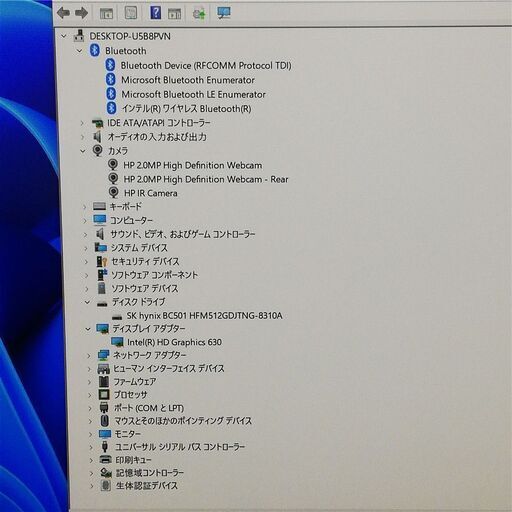Viewport: 512px width, 512px height.
Task: Collapse the Bluetooth category
Action: pyautogui.click(x=79, y=51)
